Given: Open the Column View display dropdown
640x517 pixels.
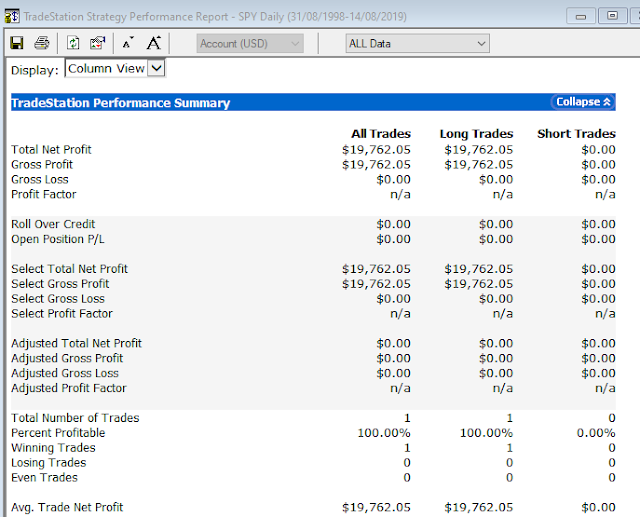Looking at the screenshot, I should pos(115,68).
